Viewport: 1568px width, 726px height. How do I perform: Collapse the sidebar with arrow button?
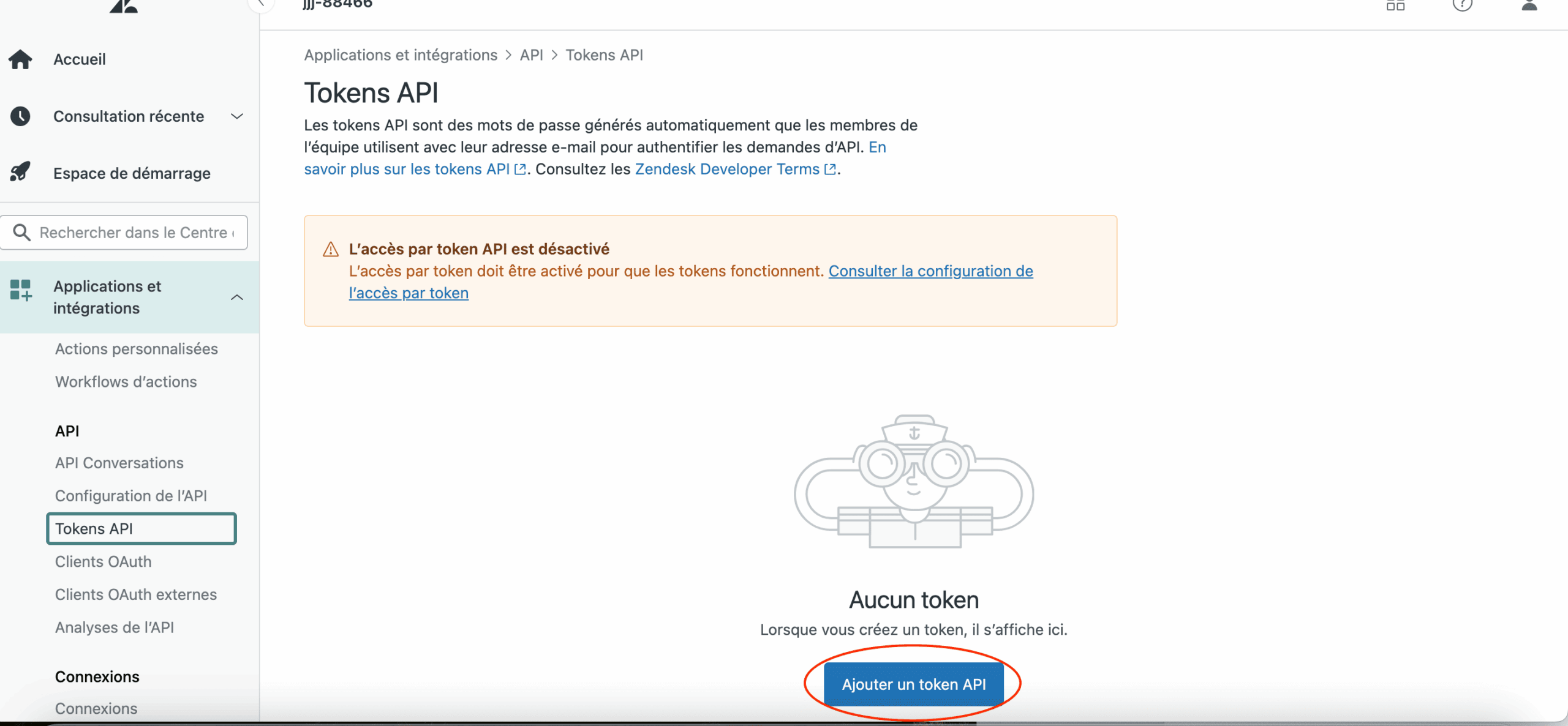tap(262, 4)
